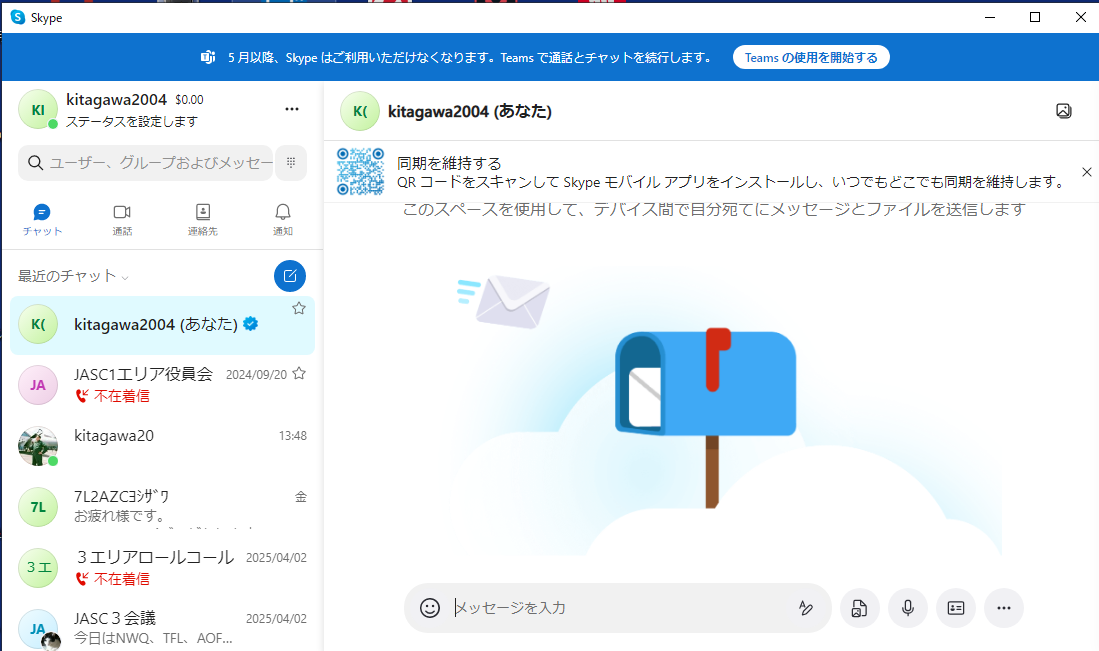This screenshot has height=651, width=1099.
Task: Click the kitagawa2004 profile name at top
Action: click(x=116, y=100)
